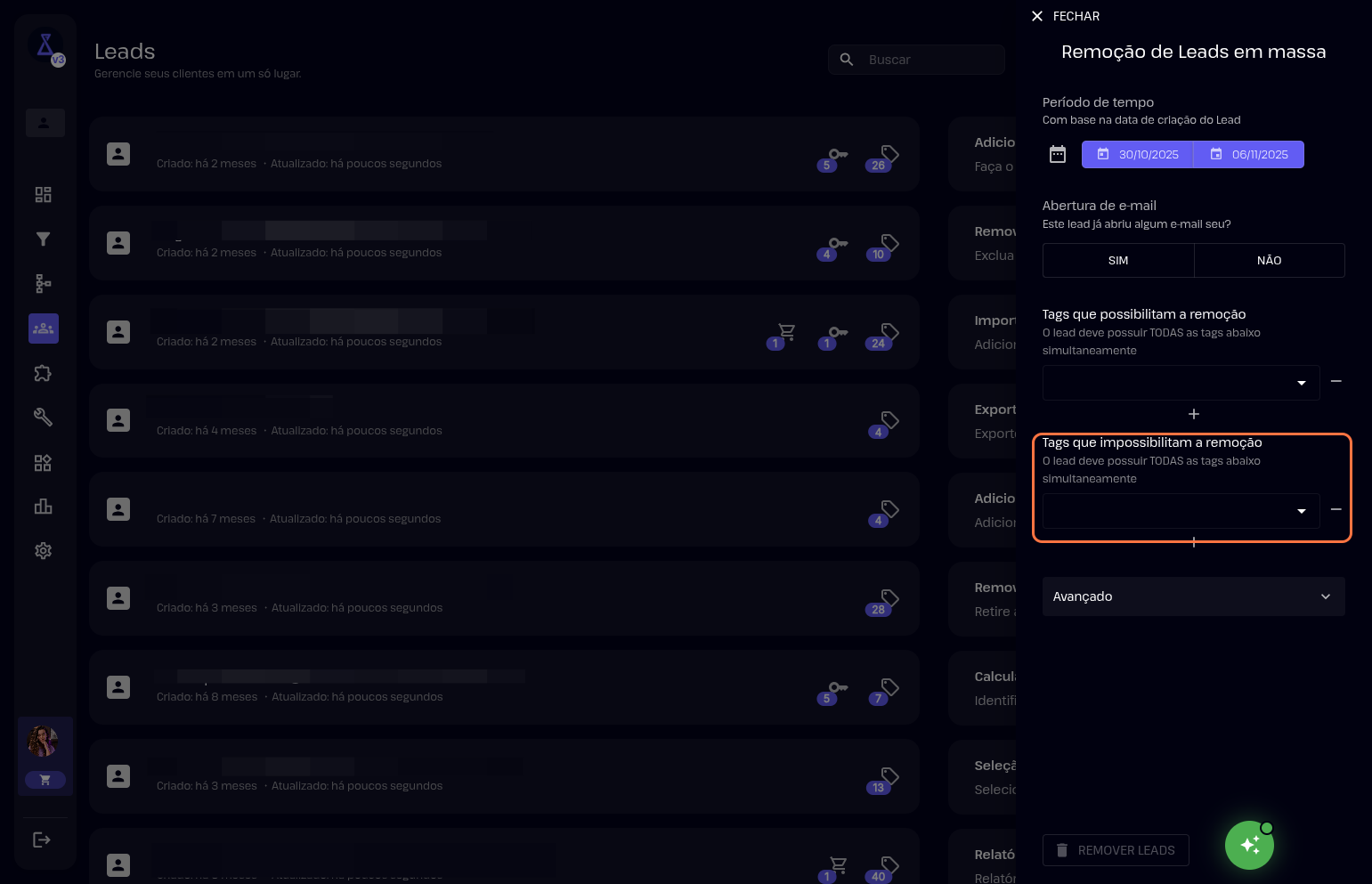The width and height of the screenshot is (1372, 884).
Task: Click the logout icon at sidebar bottom
Action: pos(42,839)
